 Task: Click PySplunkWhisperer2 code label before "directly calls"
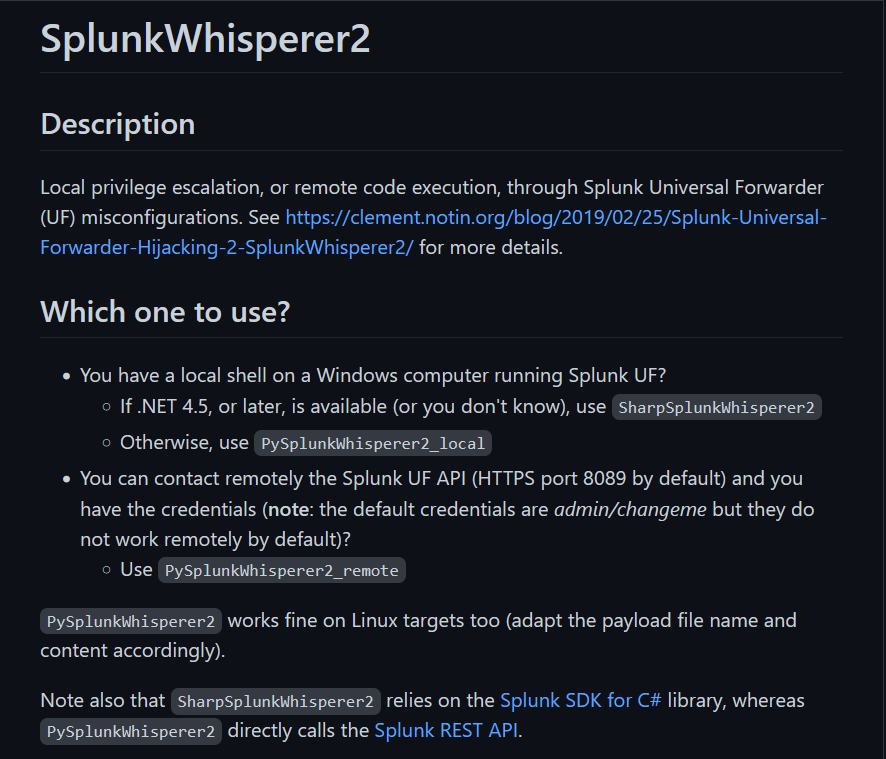click(131, 731)
